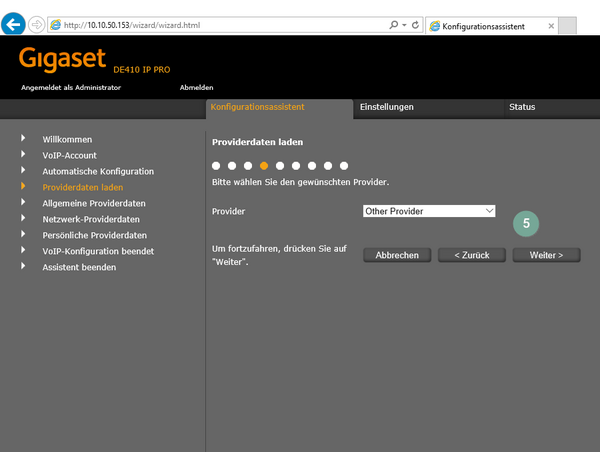Viewport: 600px width, 452px height.
Task: Click the arrow icon beside Willkommen
Action: [x=24, y=139]
